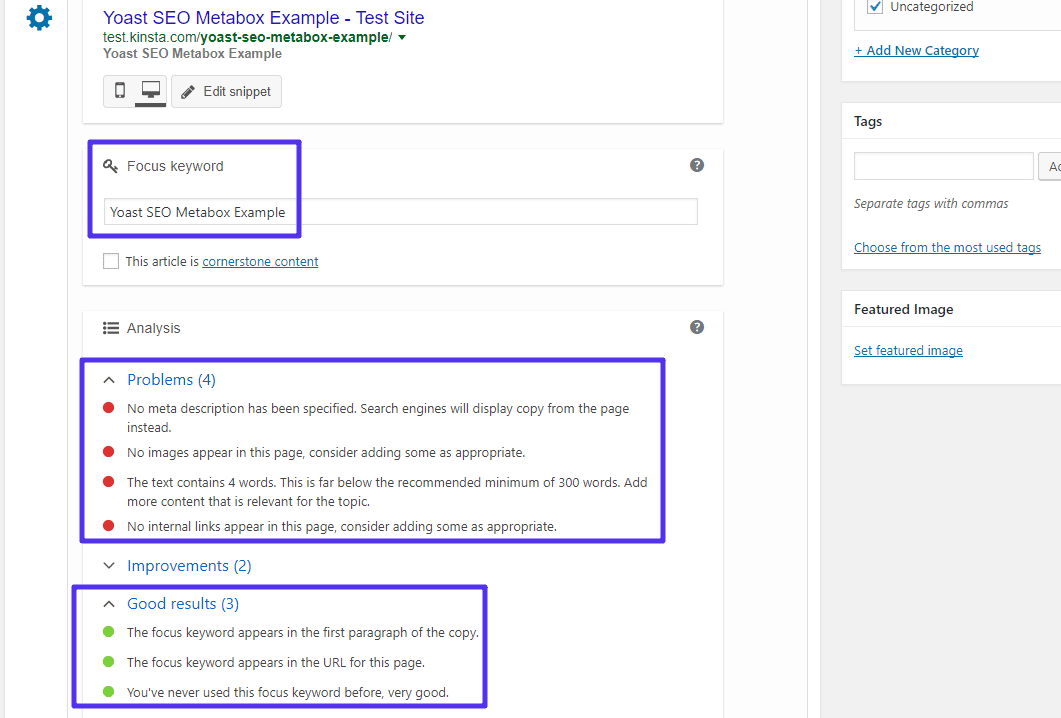The image size is (1061, 718).
Task: Click the grey snippet description text
Action: (192, 53)
